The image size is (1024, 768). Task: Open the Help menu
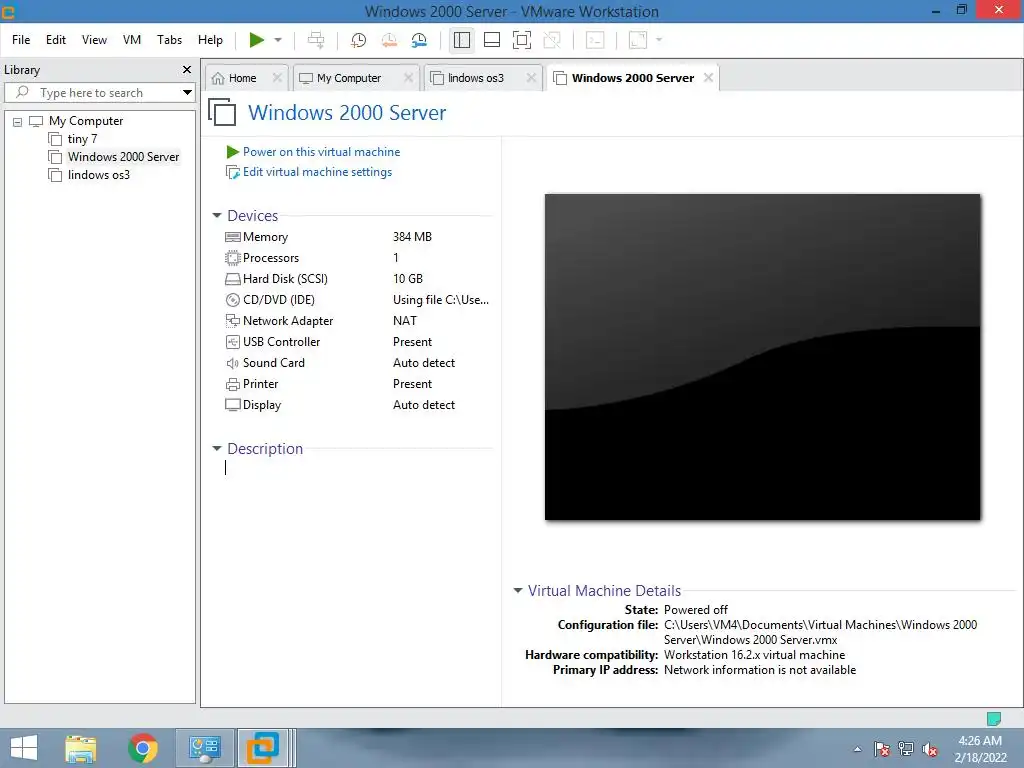pos(210,40)
